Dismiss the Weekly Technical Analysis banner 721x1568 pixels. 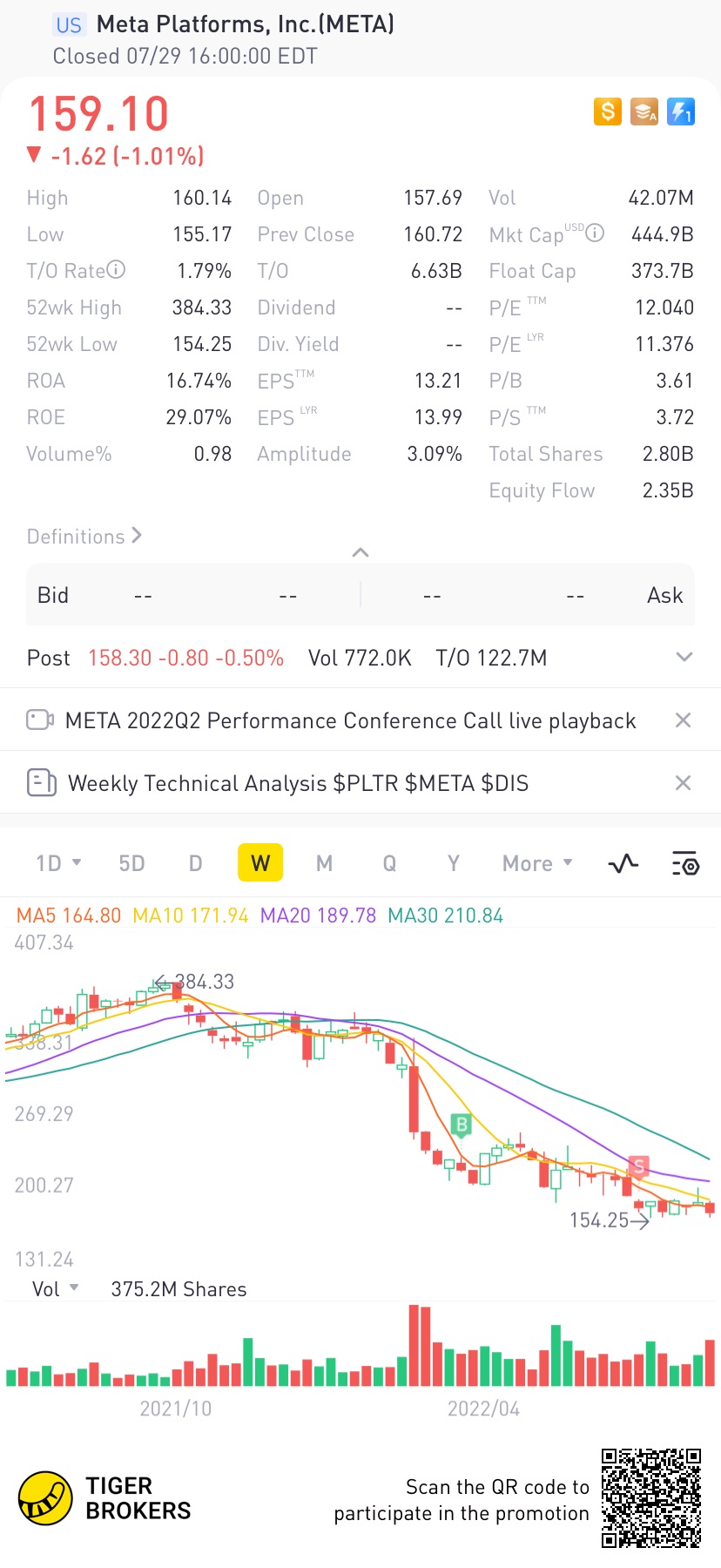click(684, 783)
